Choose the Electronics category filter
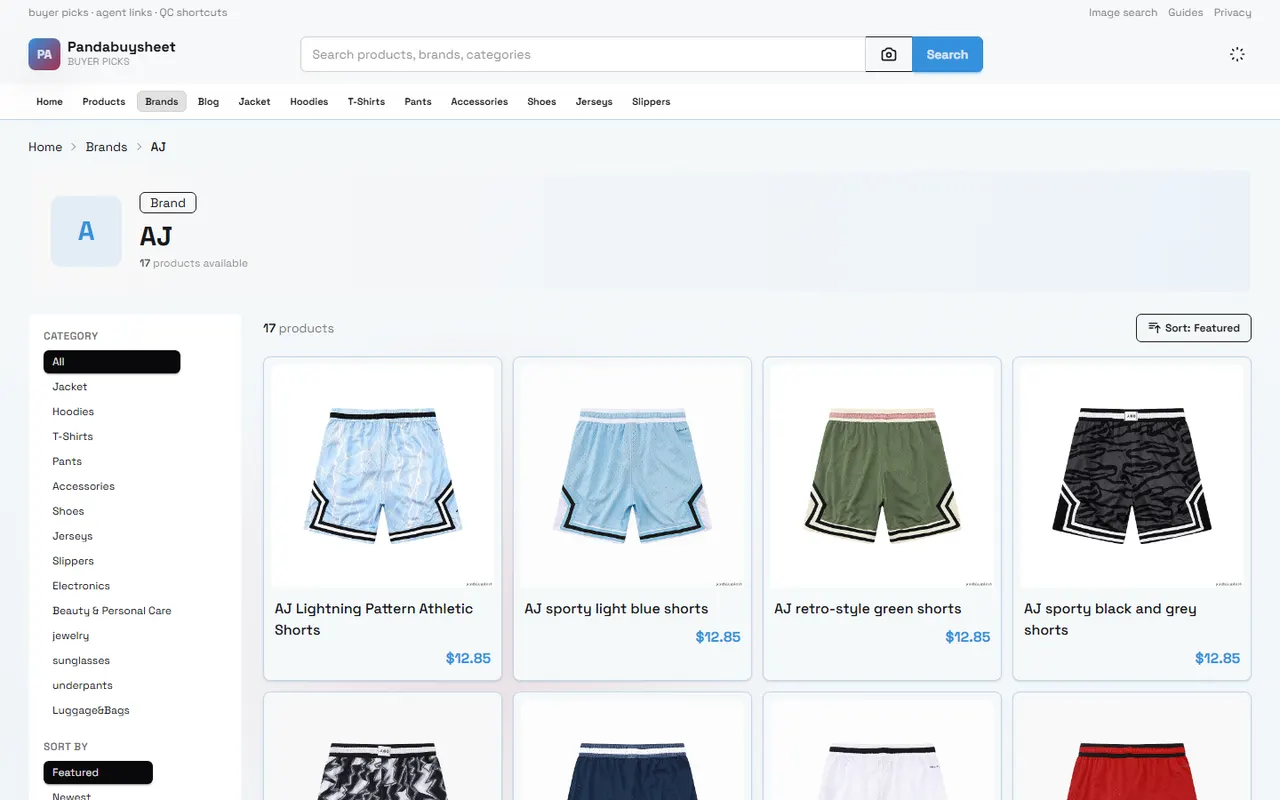This screenshot has height=800, width=1280. click(x=81, y=586)
